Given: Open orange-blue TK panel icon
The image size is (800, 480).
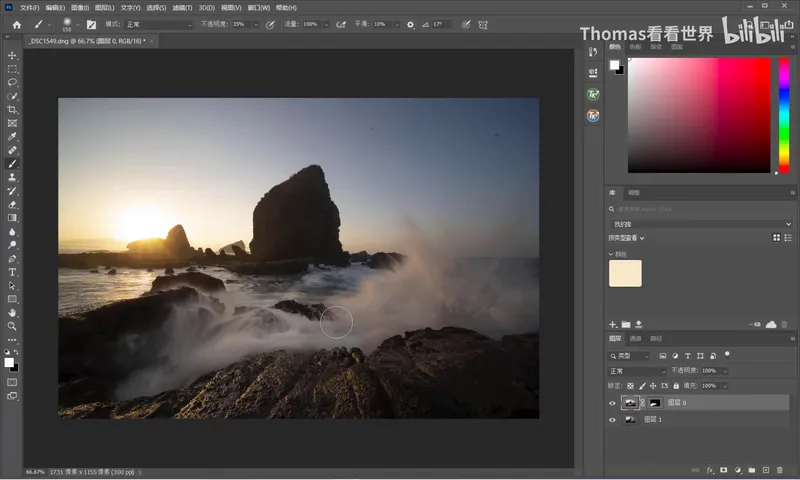Looking at the screenshot, I should 593,116.
